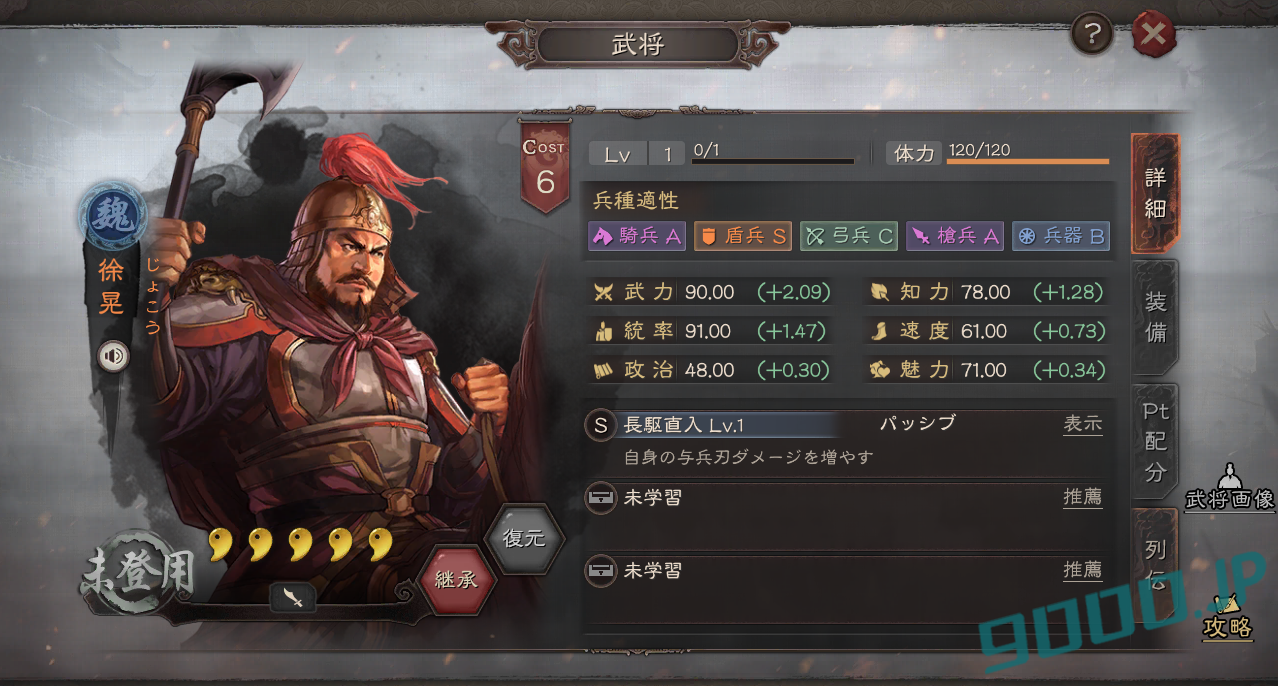Switch to the Pt配分 tab

pos(1155,441)
